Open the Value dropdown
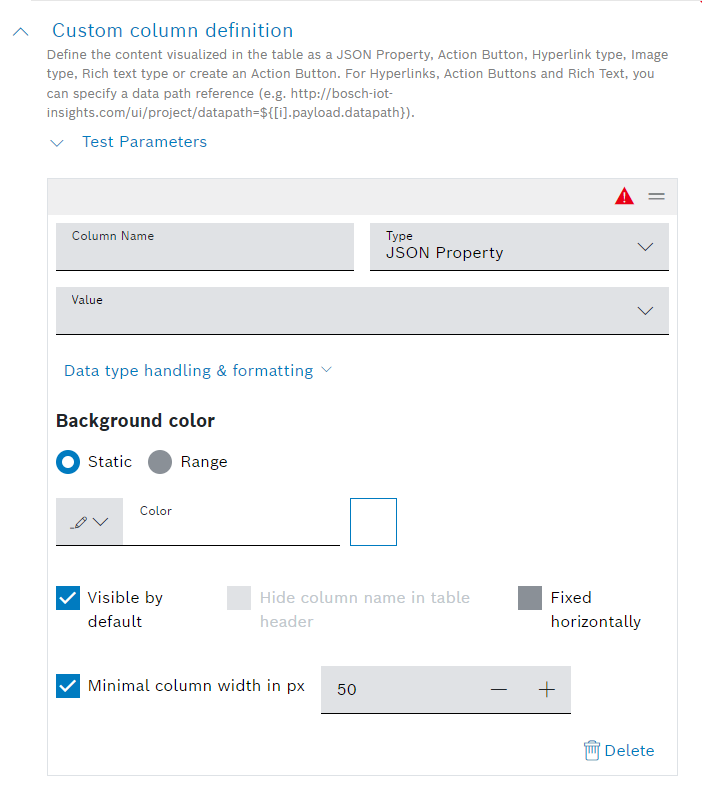The width and height of the screenshot is (702, 790). click(362, 310)
